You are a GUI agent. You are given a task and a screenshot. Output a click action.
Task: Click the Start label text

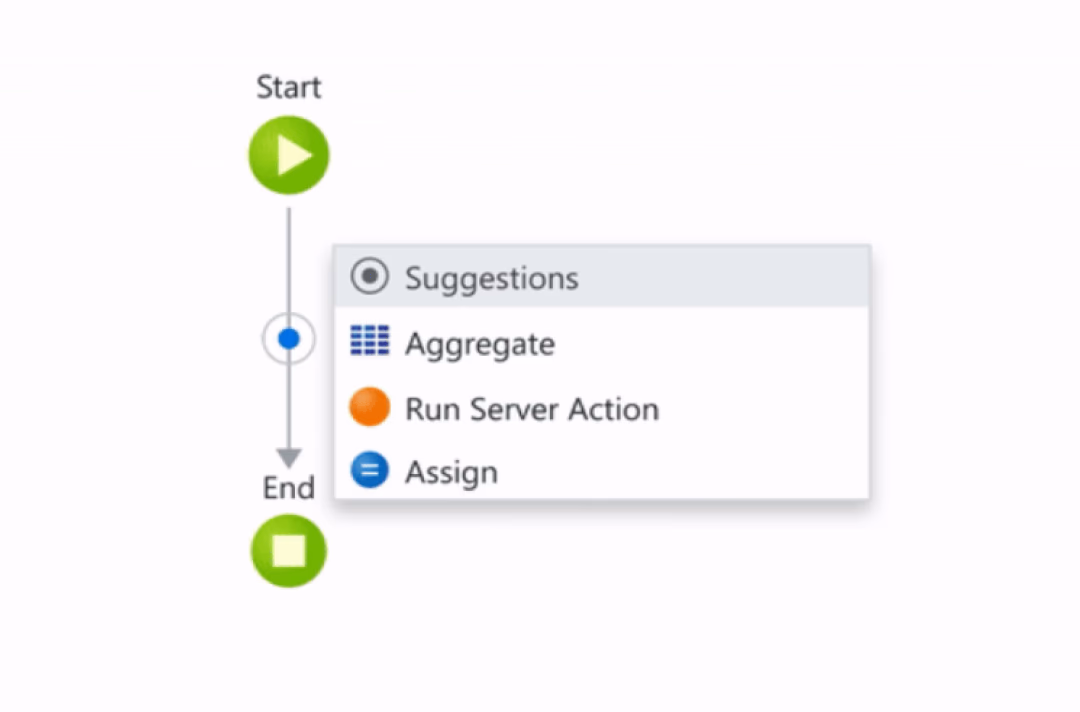(x=288, y=87)
